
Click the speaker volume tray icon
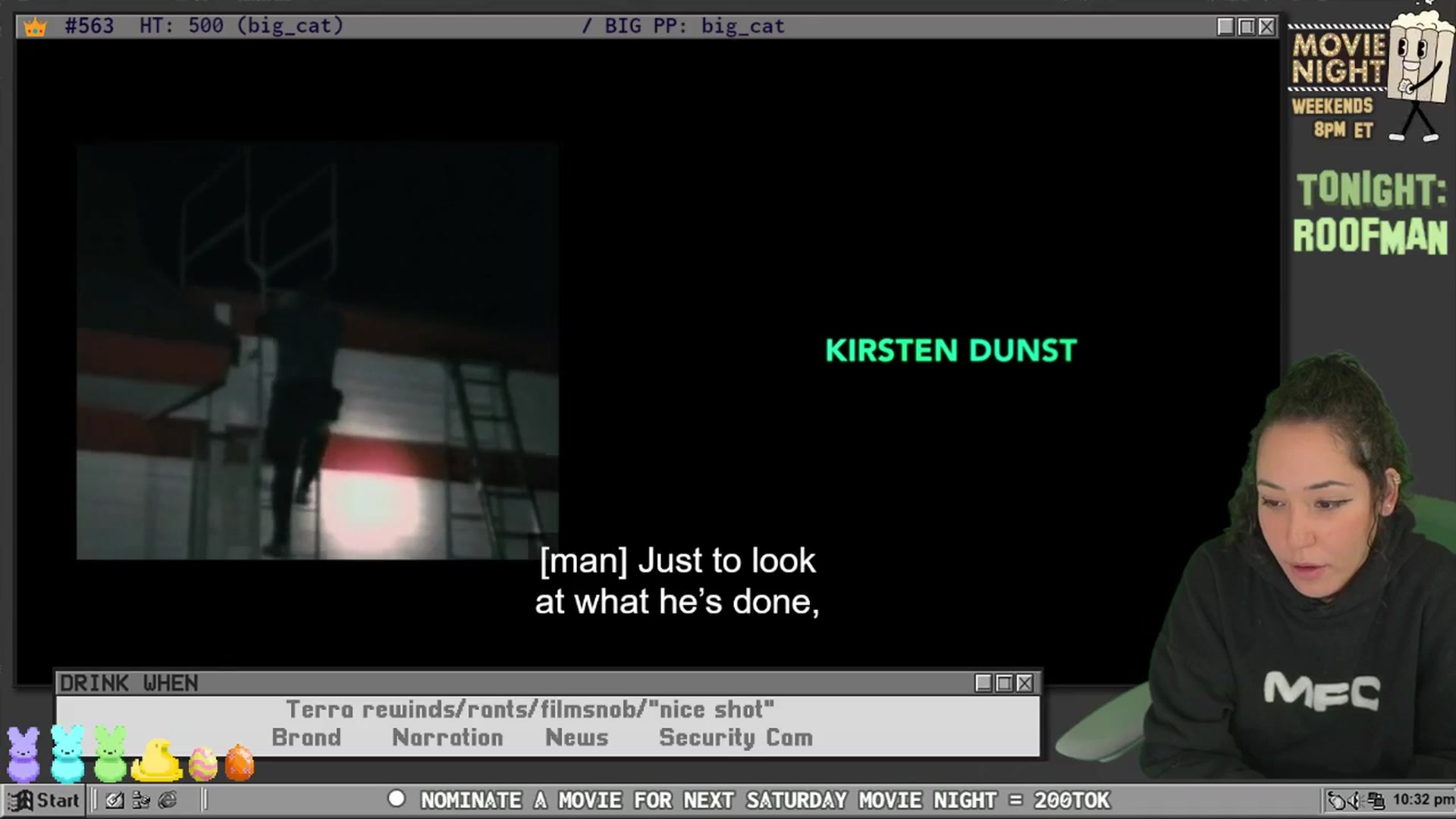[x=1357, y=800]
